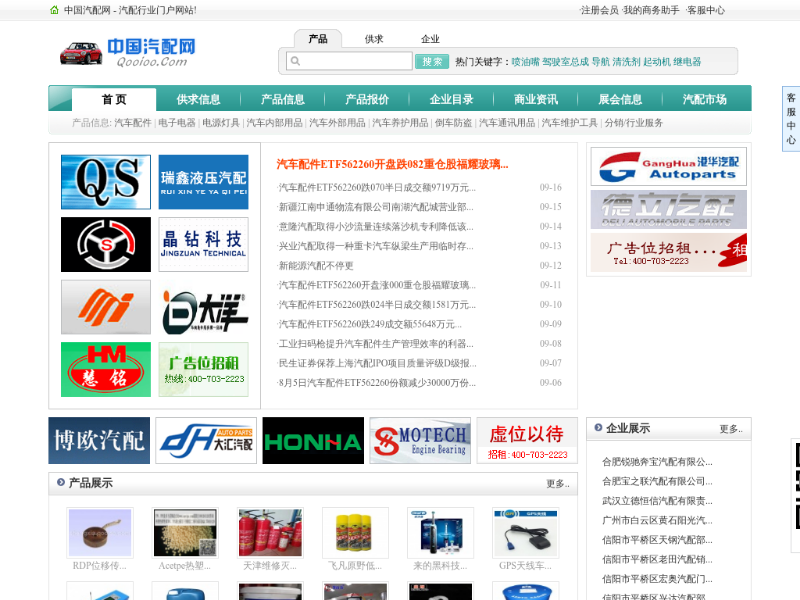
Task: Click the Qooloo 中国汽配网 car logo
Action: [128, 51]
